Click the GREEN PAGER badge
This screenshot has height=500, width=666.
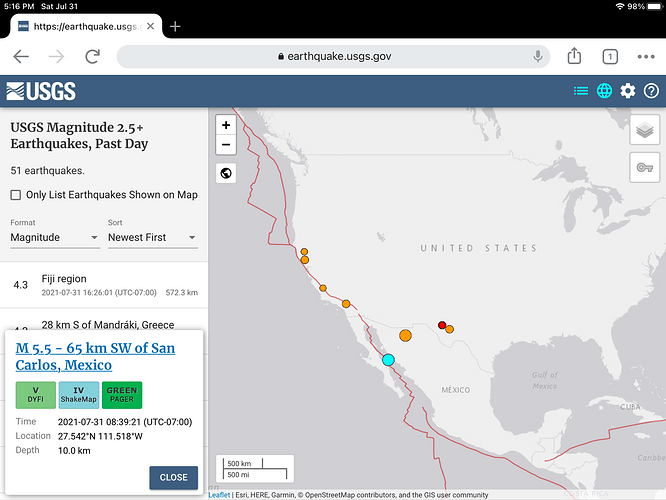(x=122, y=395)
